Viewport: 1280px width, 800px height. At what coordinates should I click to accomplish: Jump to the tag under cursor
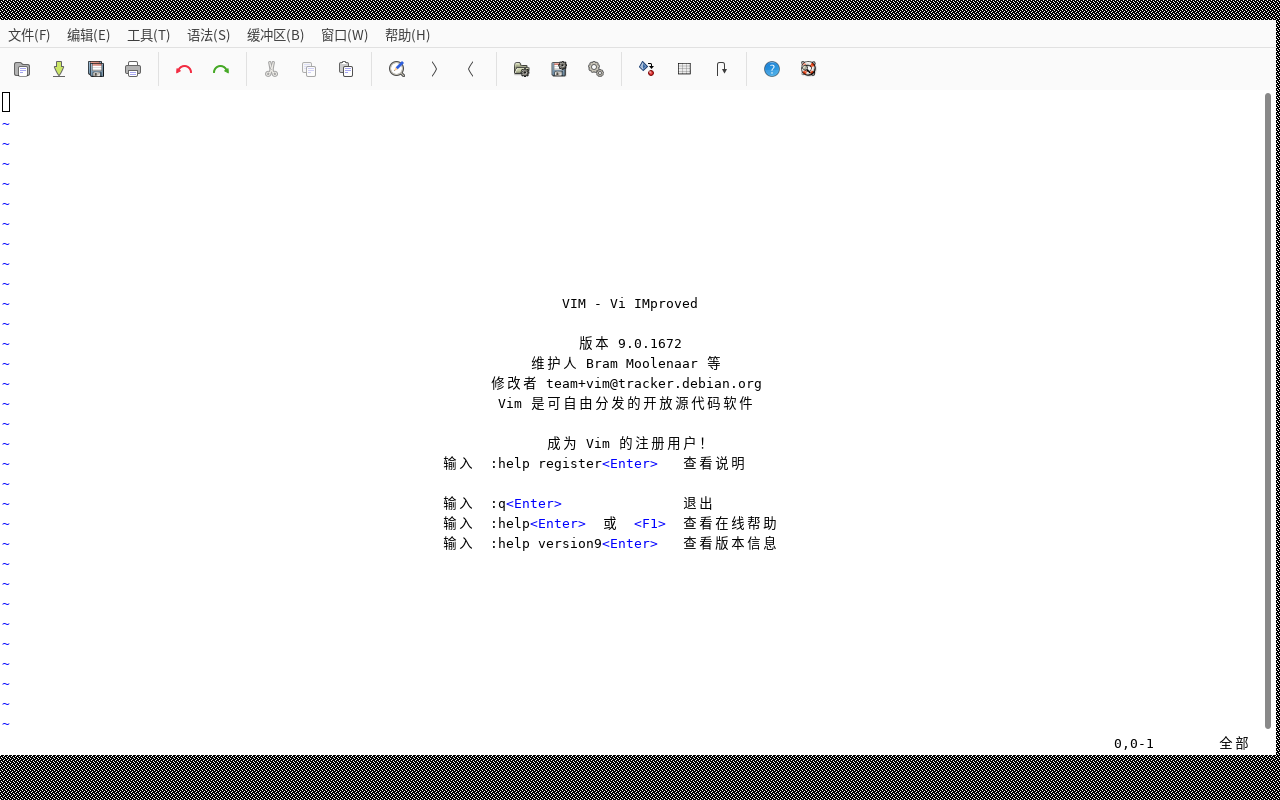click(721, 68)
